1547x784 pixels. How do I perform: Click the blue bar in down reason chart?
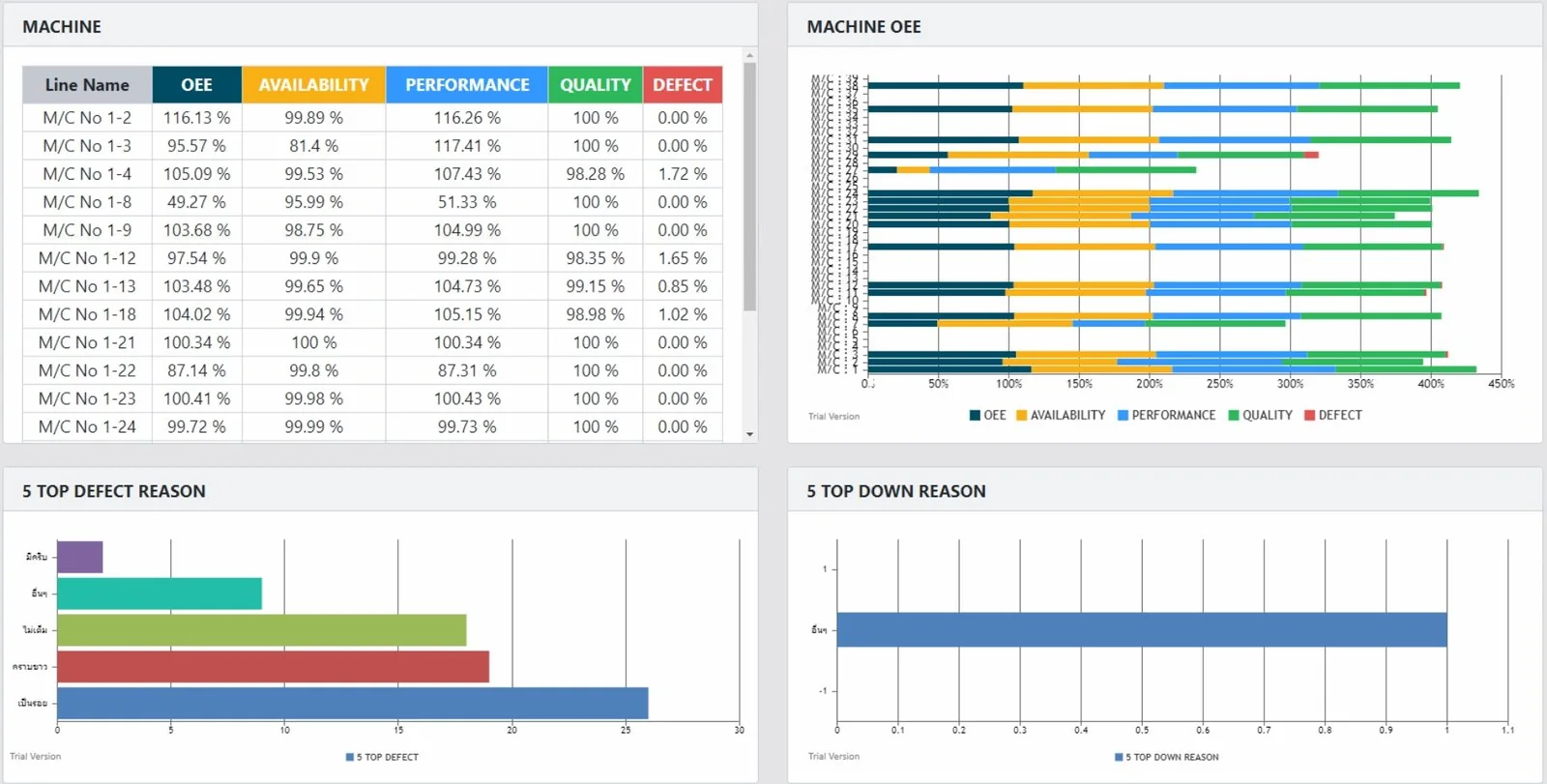click(1142, 629)
